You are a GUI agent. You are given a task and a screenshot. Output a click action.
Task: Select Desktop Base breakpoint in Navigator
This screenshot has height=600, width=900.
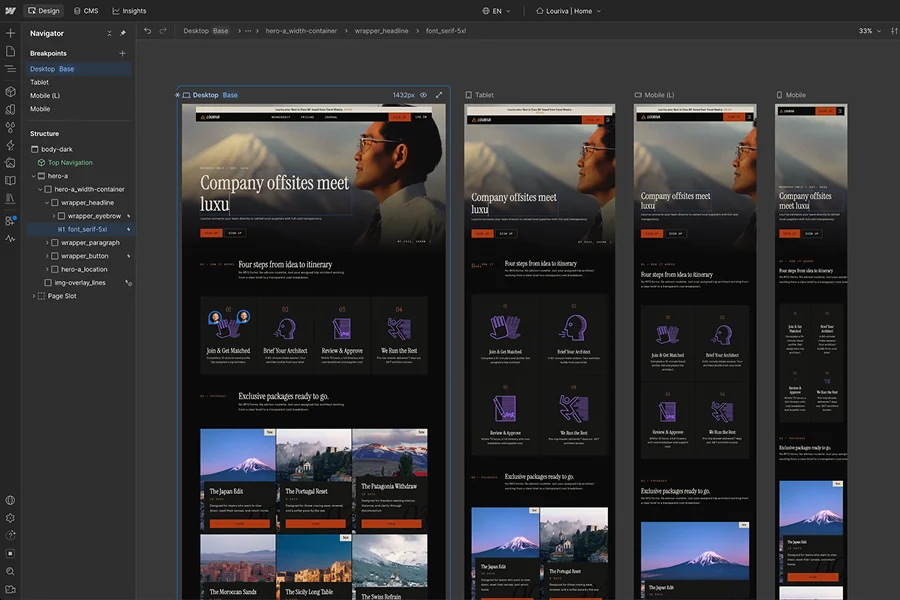[x=78, y=69]
